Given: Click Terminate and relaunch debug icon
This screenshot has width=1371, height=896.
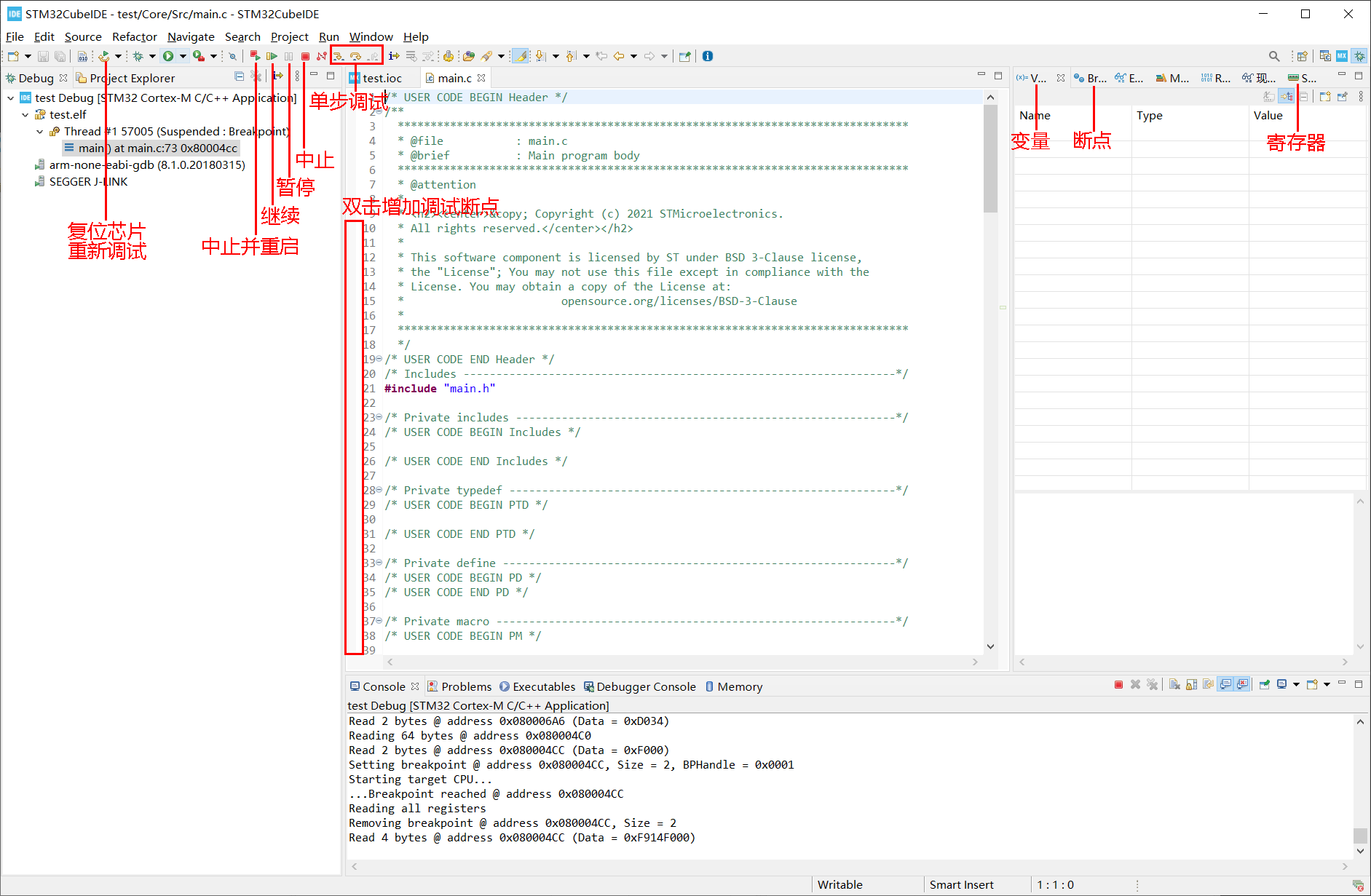Looking at the screenshot, I should click(255, 56).
